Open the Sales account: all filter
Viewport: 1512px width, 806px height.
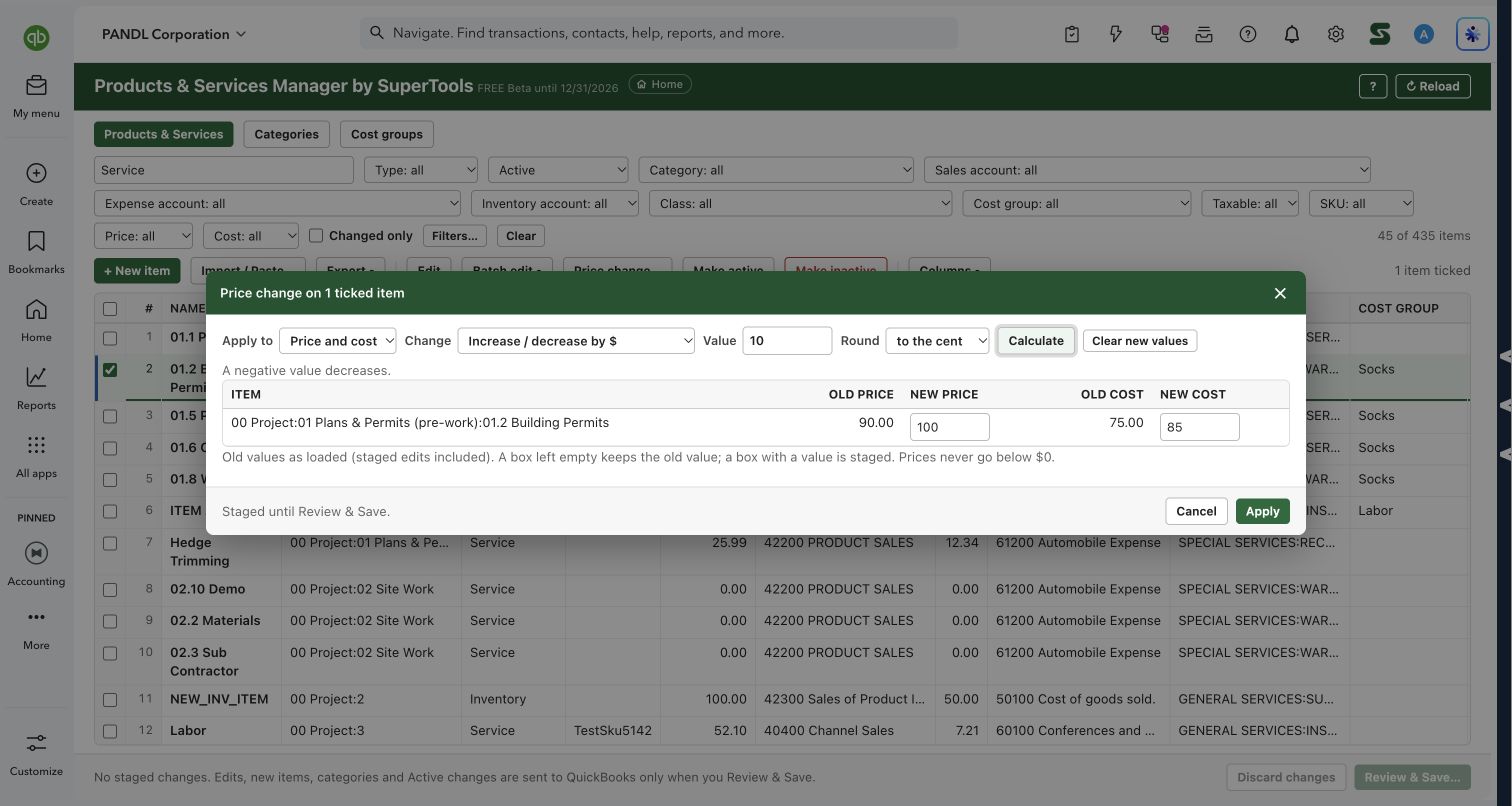coord(1147,170)
